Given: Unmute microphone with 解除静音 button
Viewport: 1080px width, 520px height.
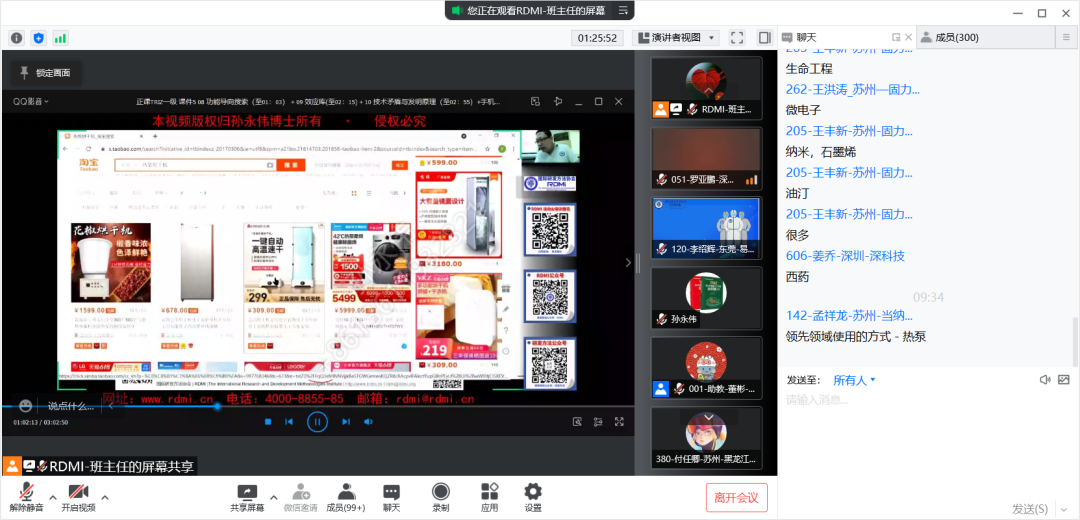Looking at the screenshot, I should pyautogui.click(x=27, y=495).
